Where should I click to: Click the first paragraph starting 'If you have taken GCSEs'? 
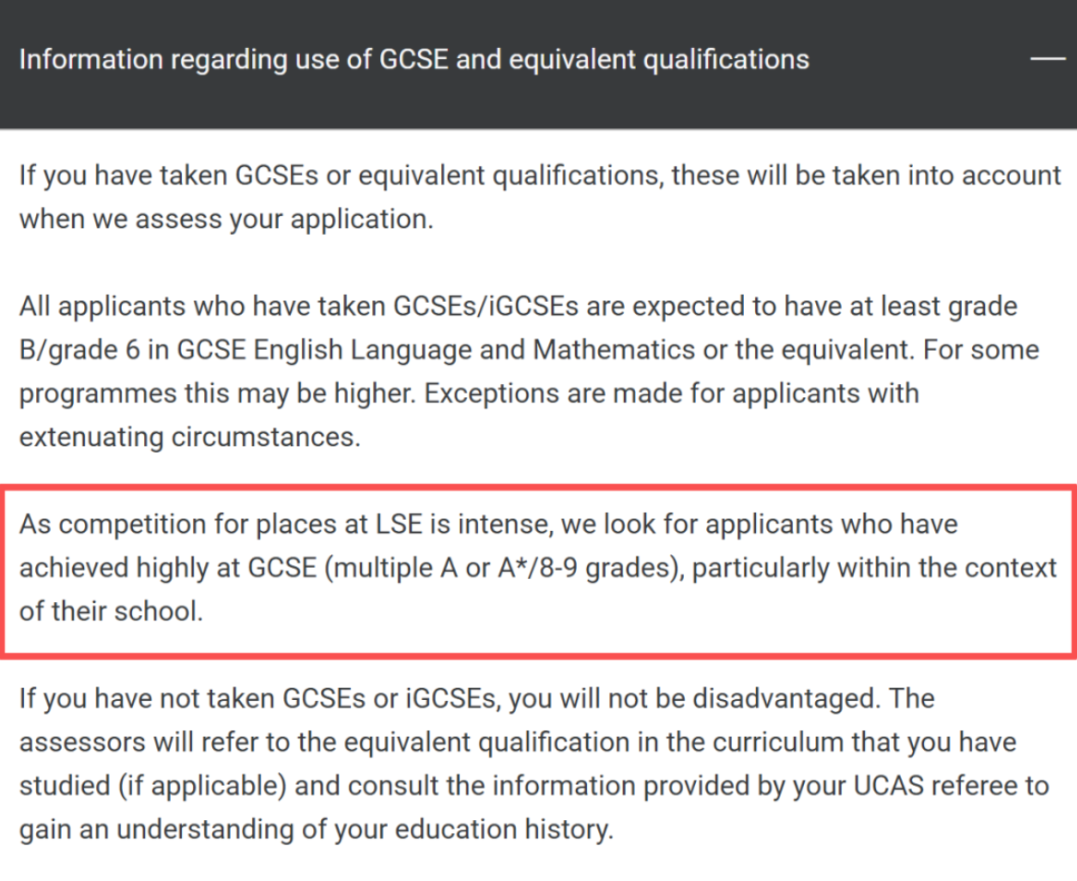[539, 197]
